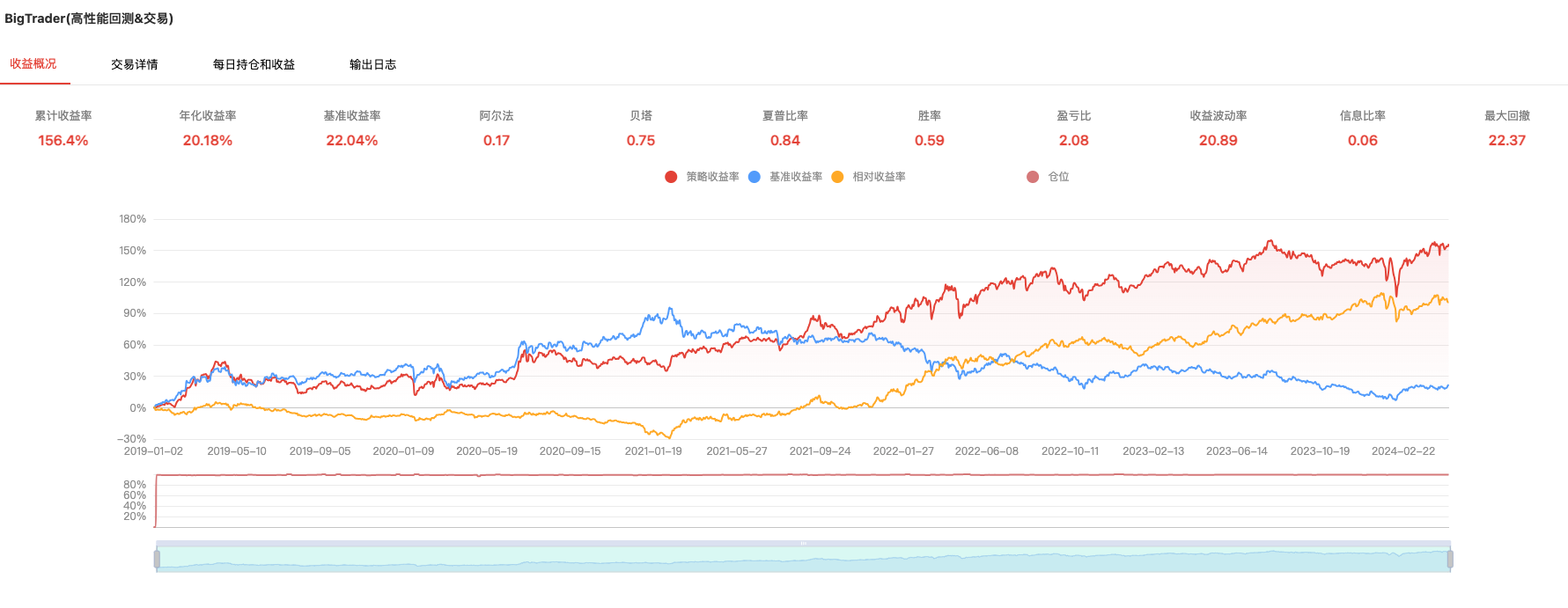Screen dimensions: 1568x608
Task: Toggle the 策略收益率 red legend dot
Action: tap(671, 177)
